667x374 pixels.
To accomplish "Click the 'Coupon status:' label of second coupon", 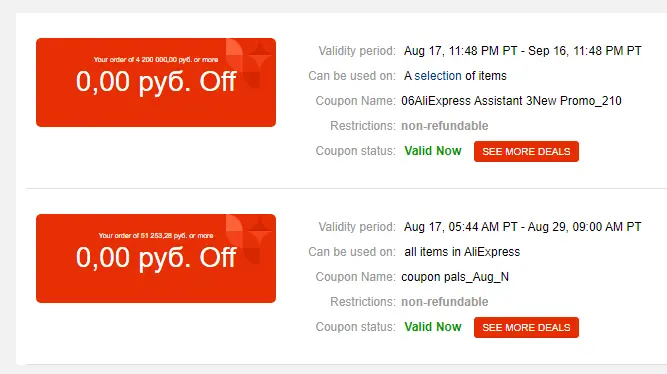I will pos(355,327).
